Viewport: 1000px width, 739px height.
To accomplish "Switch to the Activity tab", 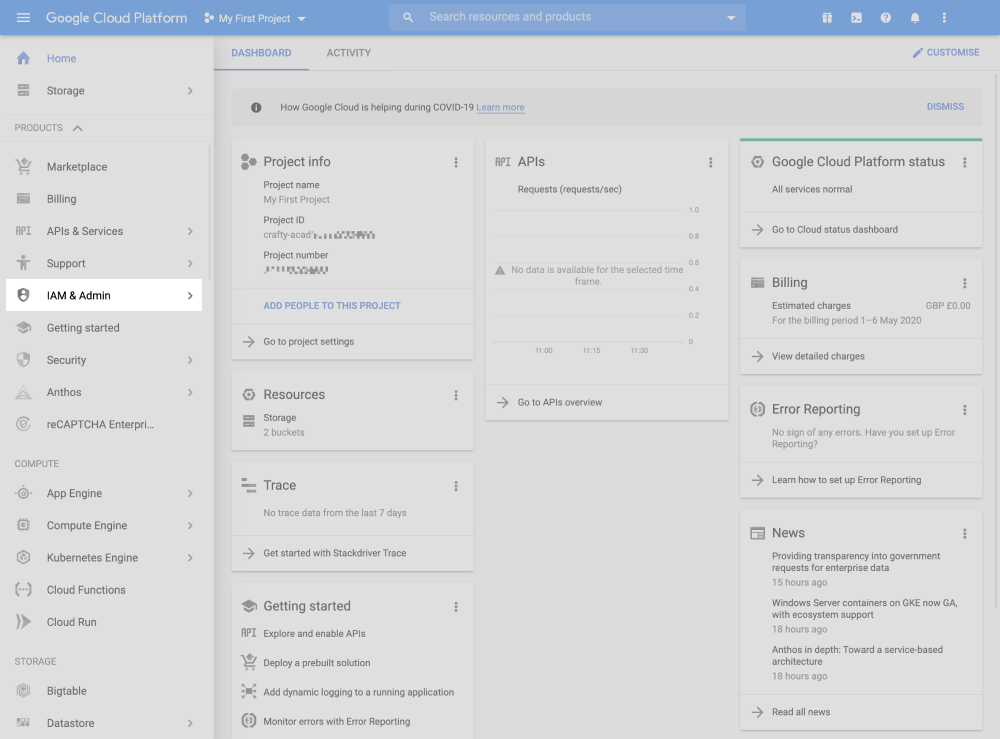I will pyautogui.click(x=348, y=53).
